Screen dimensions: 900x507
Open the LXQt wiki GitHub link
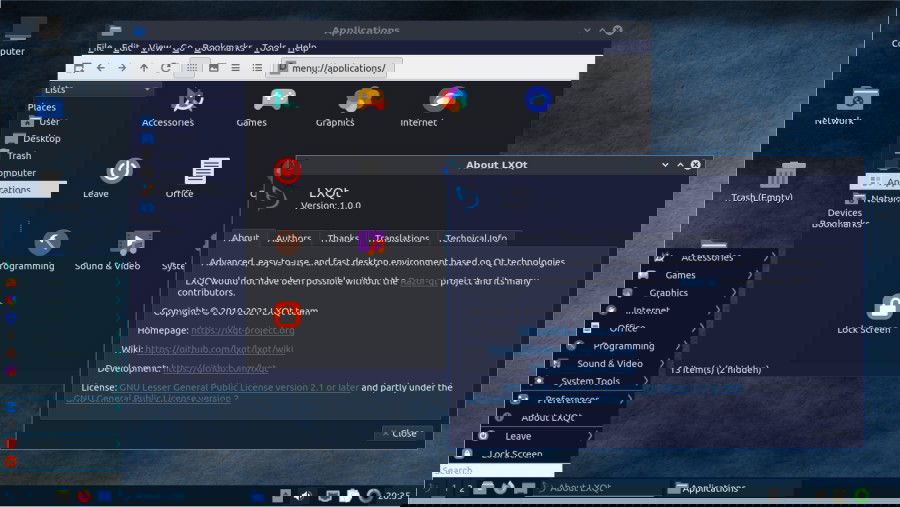pos(219,349)
